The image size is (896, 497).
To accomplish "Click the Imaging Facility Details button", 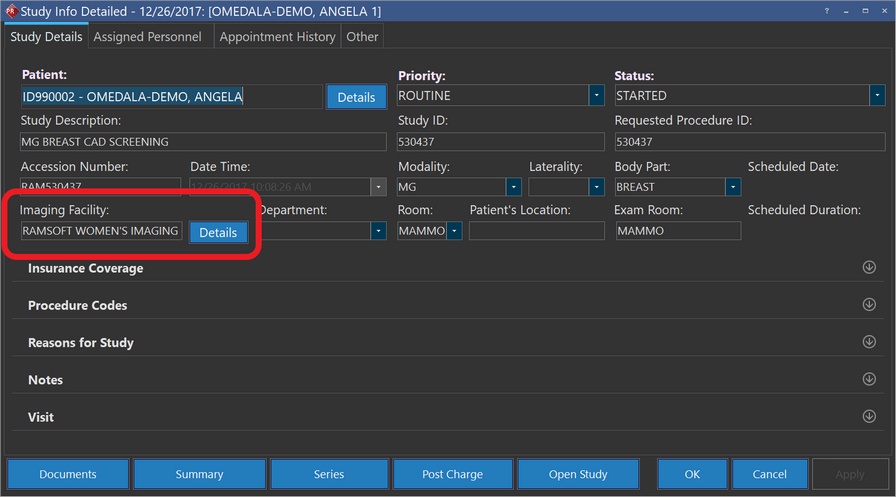I will 218,232.
